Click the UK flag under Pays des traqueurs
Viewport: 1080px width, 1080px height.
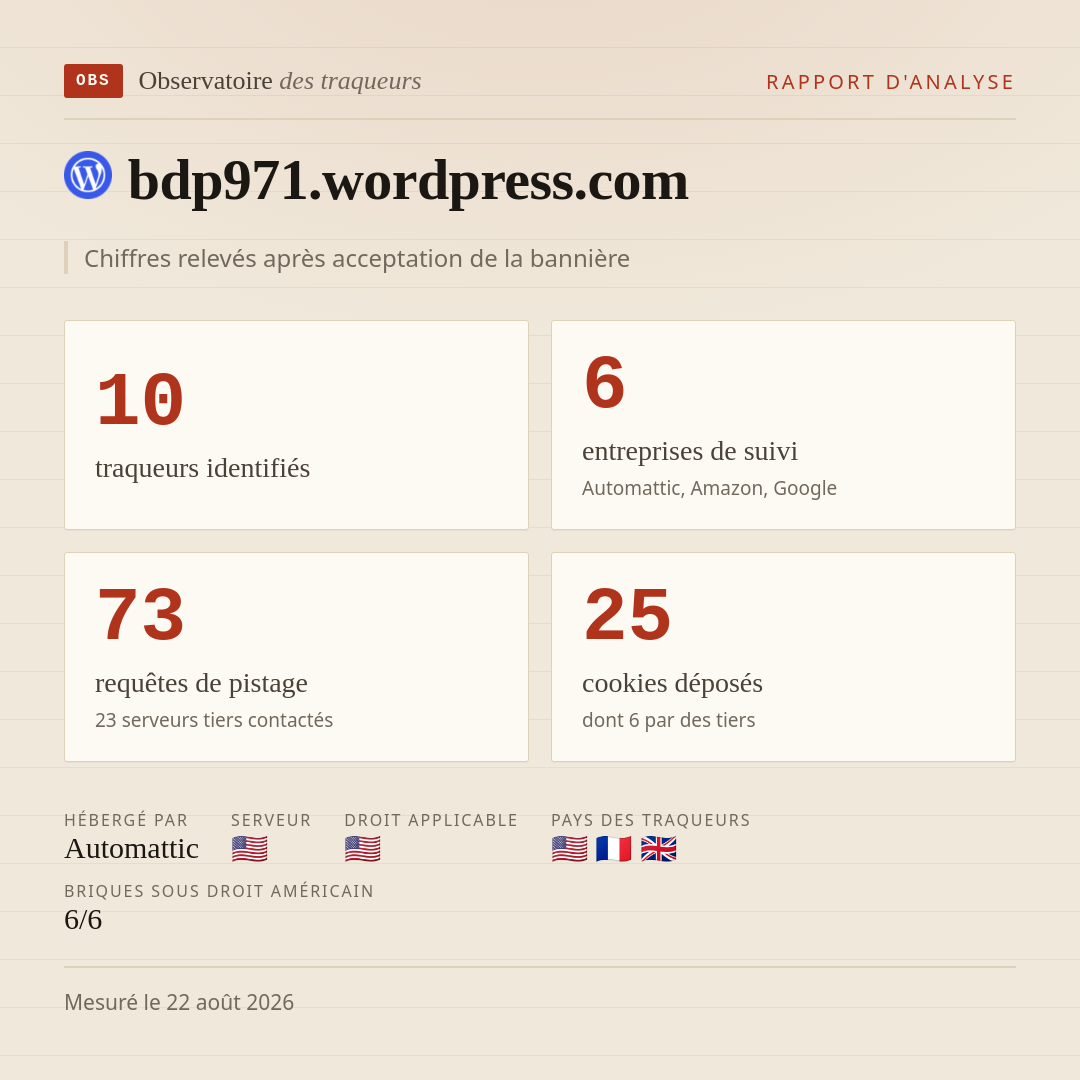[x=658, y=849]
